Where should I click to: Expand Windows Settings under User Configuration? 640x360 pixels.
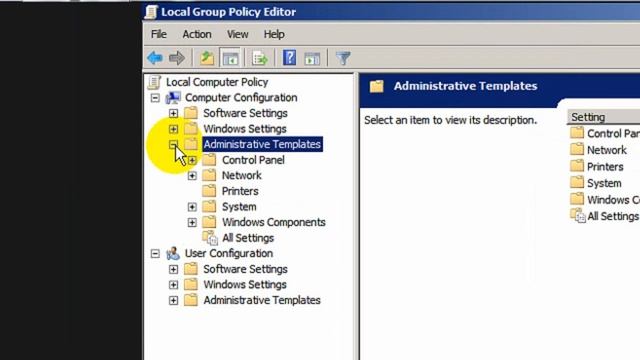pyautogui.click(x=173, y=285)
